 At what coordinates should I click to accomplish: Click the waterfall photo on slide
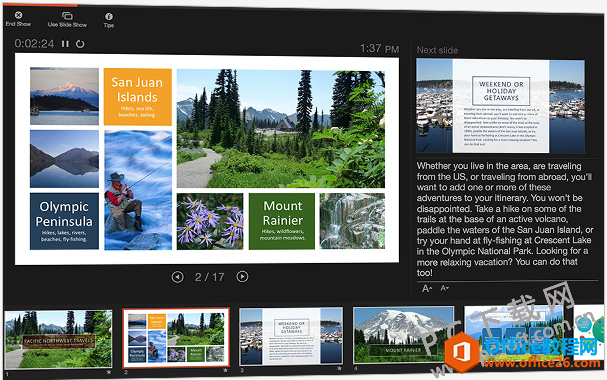point(352,221)
